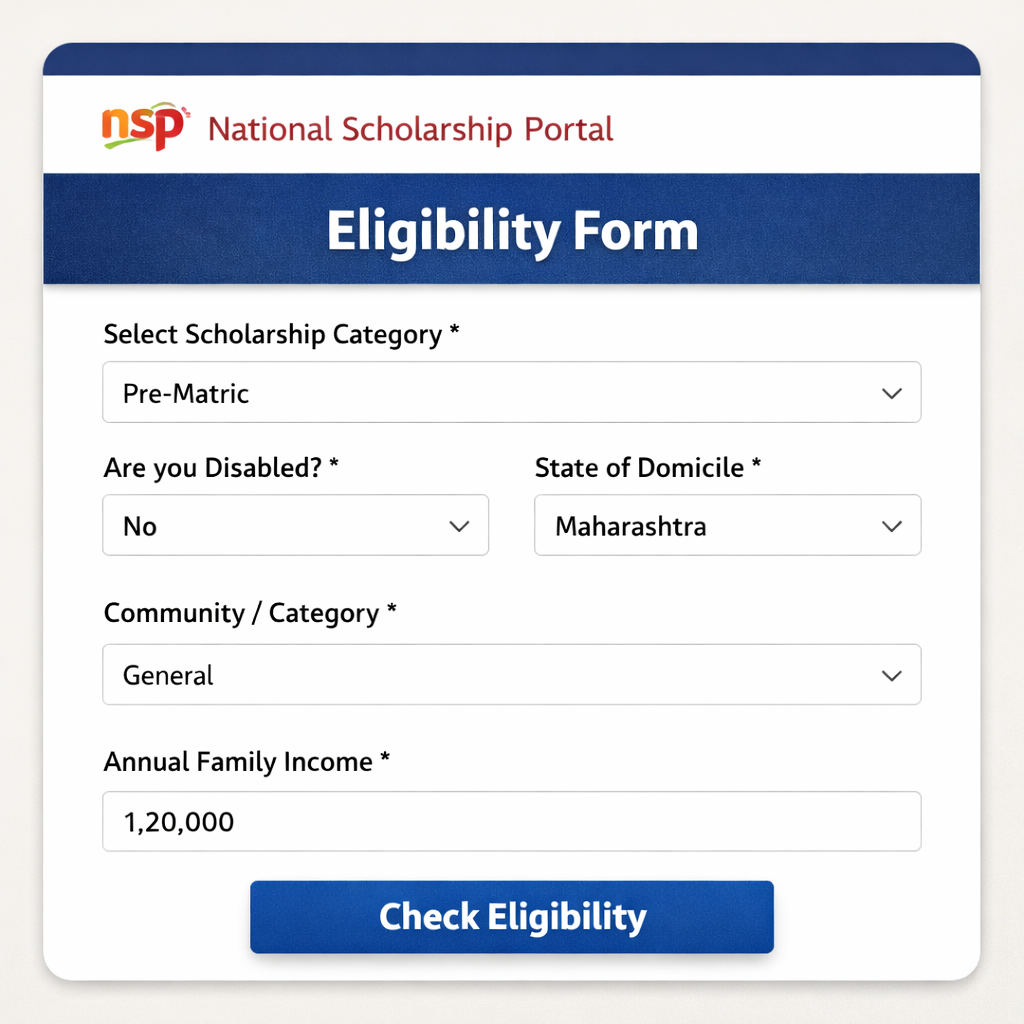Click the chevron on the Community / Category dropdown
Screen dimensions: 1024x1024
click(890, 675)
